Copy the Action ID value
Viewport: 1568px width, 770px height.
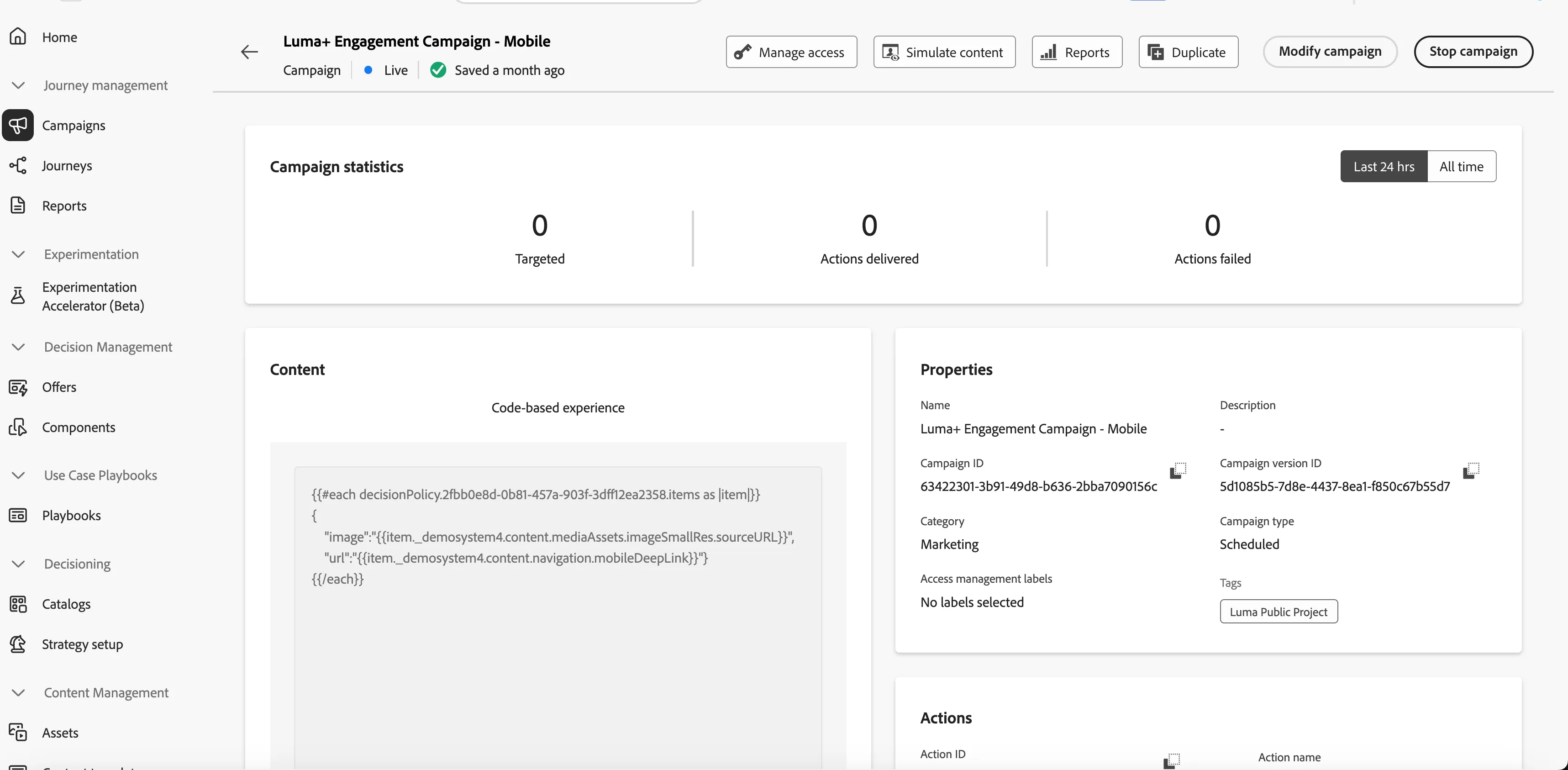[1172, 761]
